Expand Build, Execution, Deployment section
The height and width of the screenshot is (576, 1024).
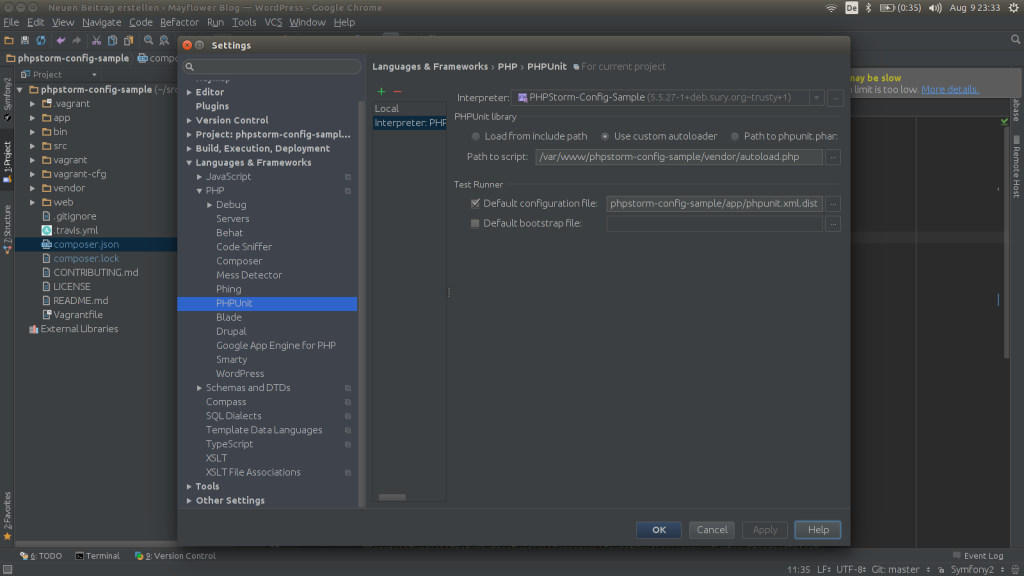[189, 148]
